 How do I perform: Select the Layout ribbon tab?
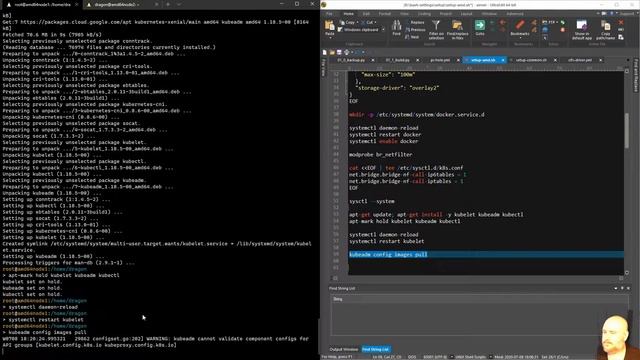466,14
